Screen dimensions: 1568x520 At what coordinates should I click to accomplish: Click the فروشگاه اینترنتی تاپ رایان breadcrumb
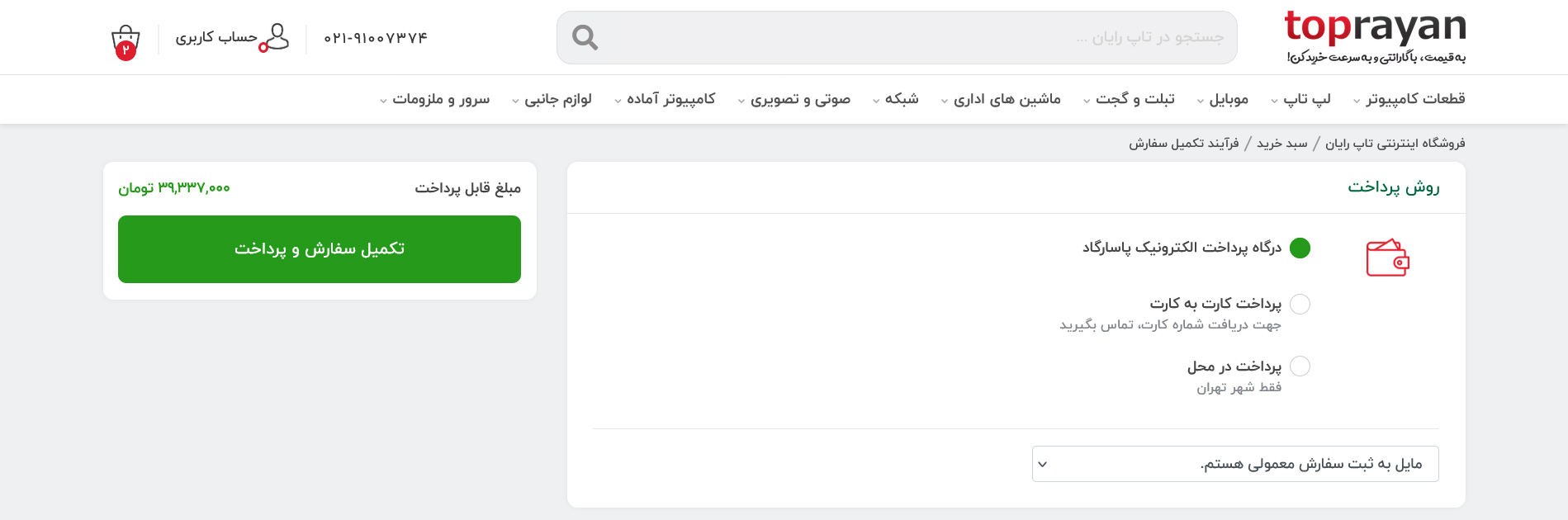coord(1395,144)
